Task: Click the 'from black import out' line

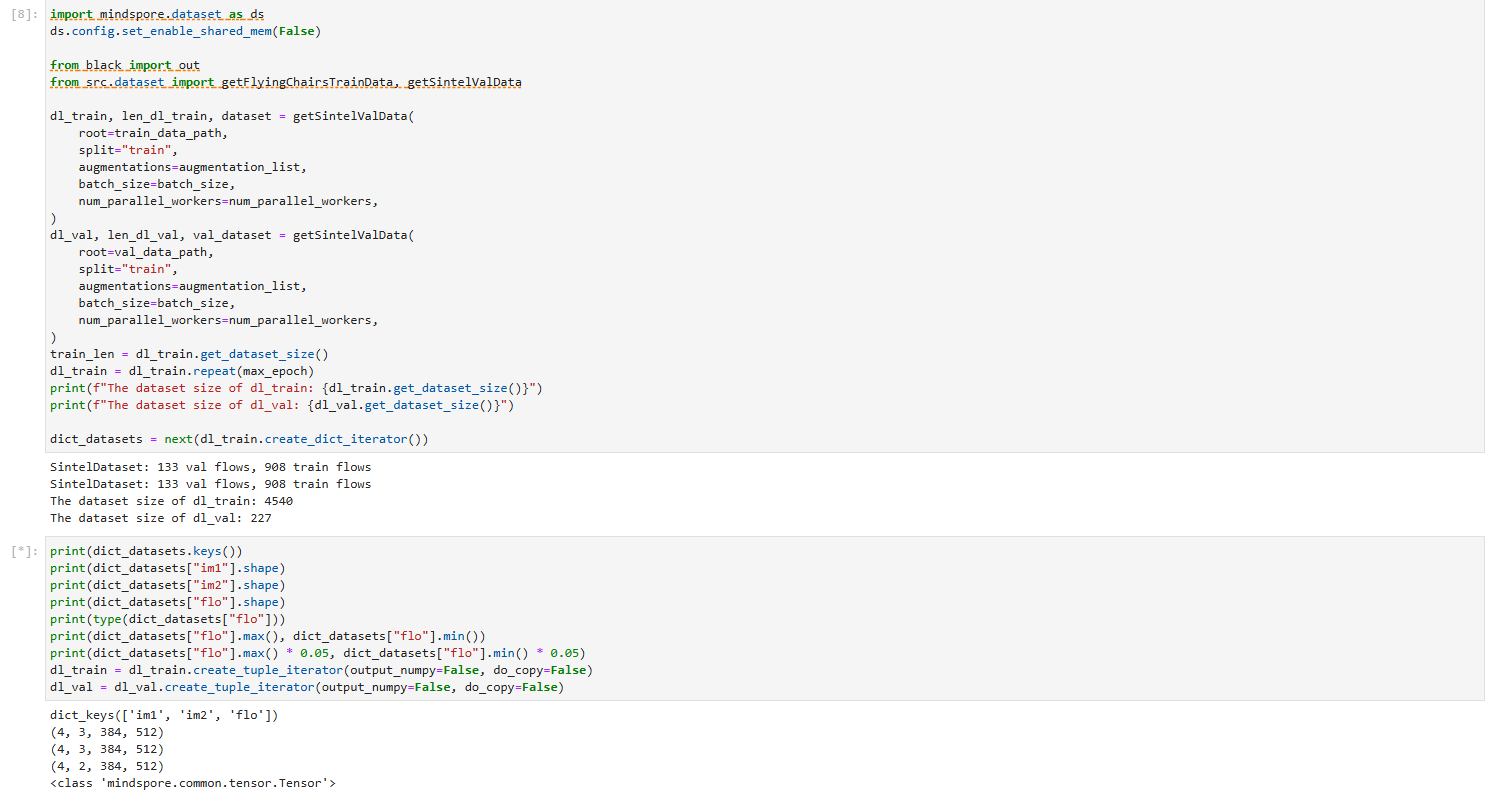Action: tap(125, 65)
